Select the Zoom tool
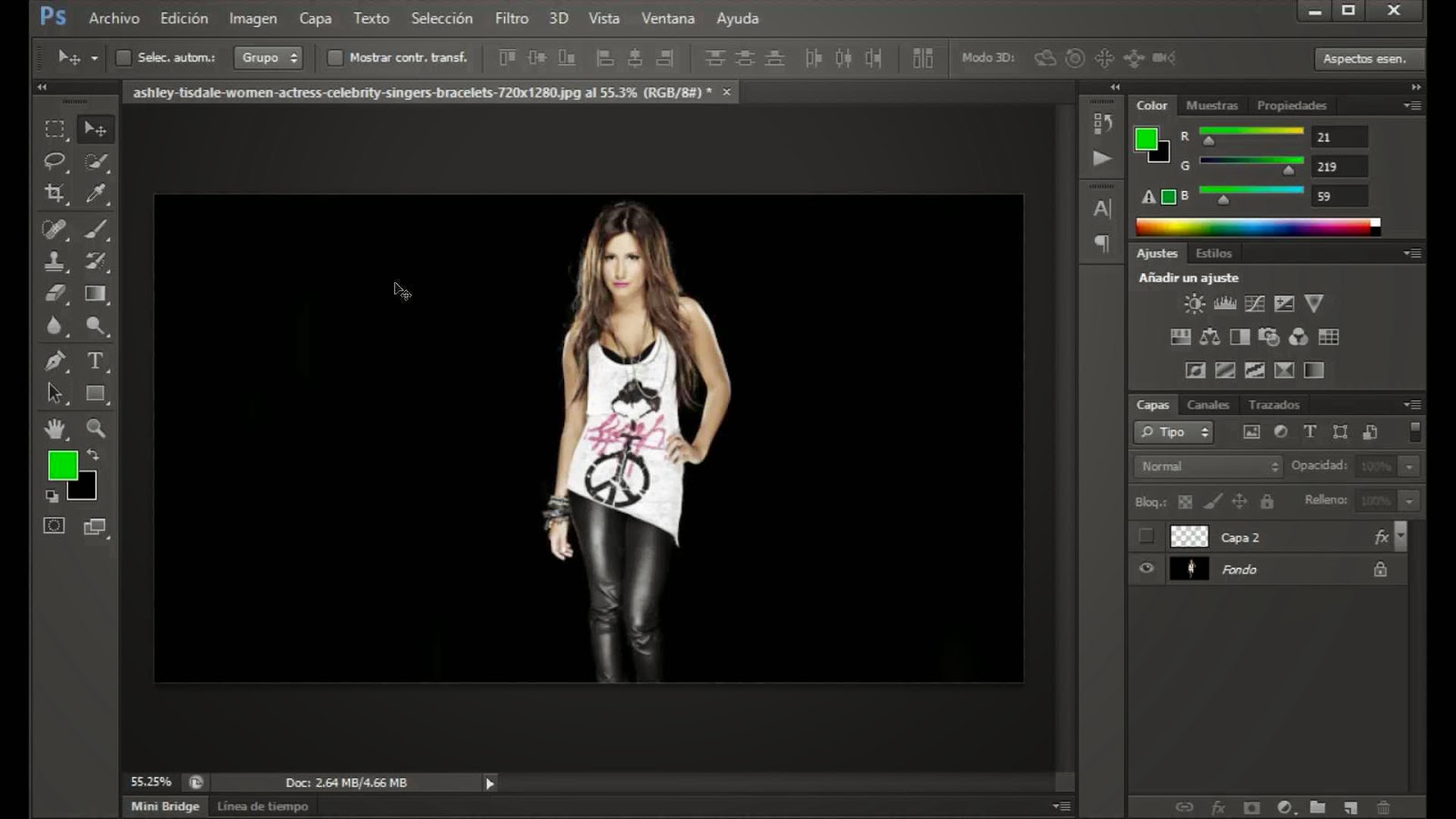 click(95, 428)
